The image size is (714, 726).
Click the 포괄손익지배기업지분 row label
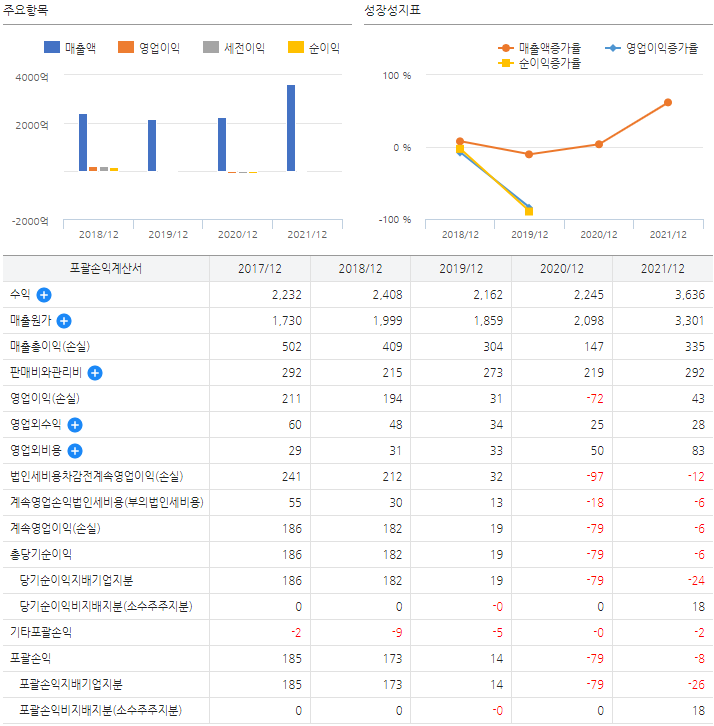pyautogui.click(x=71, y=684)
